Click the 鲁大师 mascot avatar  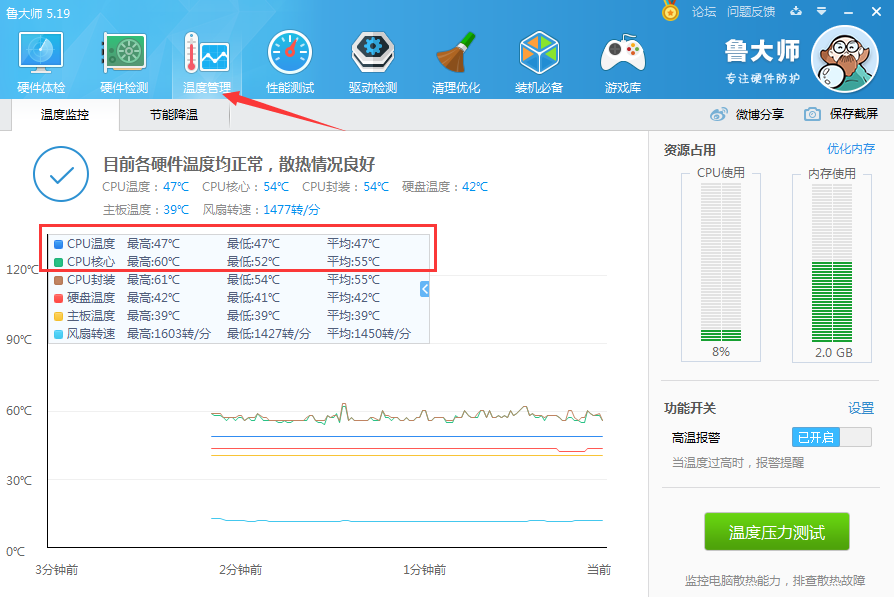(x=845, y=59)
